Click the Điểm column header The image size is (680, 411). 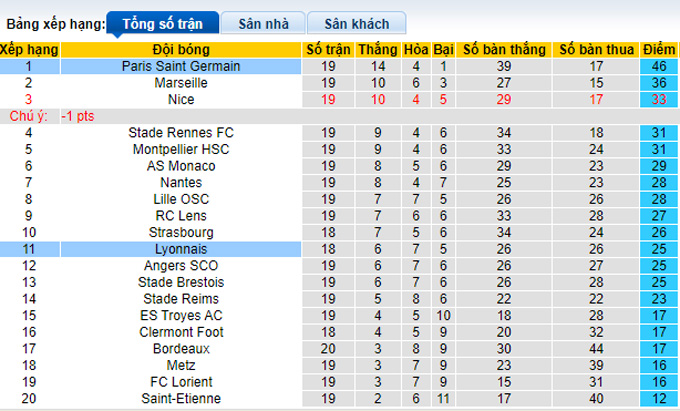(x=659, y=49)
